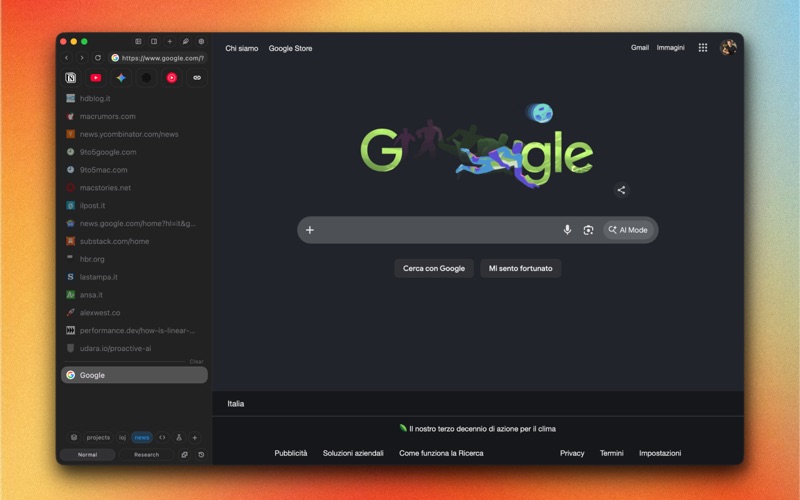800x500 pixels.
Task: Open the Google apps grid
Action: point(703,47)
